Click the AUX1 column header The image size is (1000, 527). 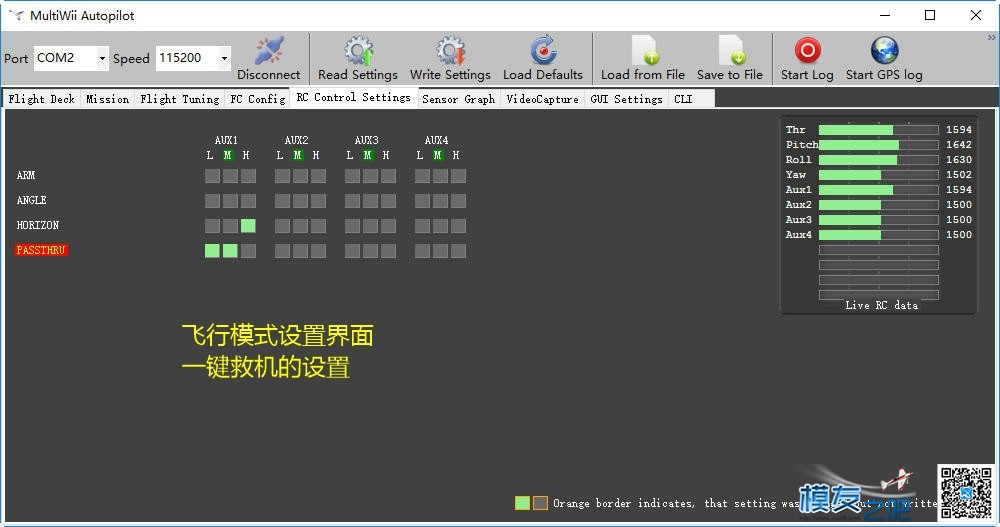click(226, 140)
